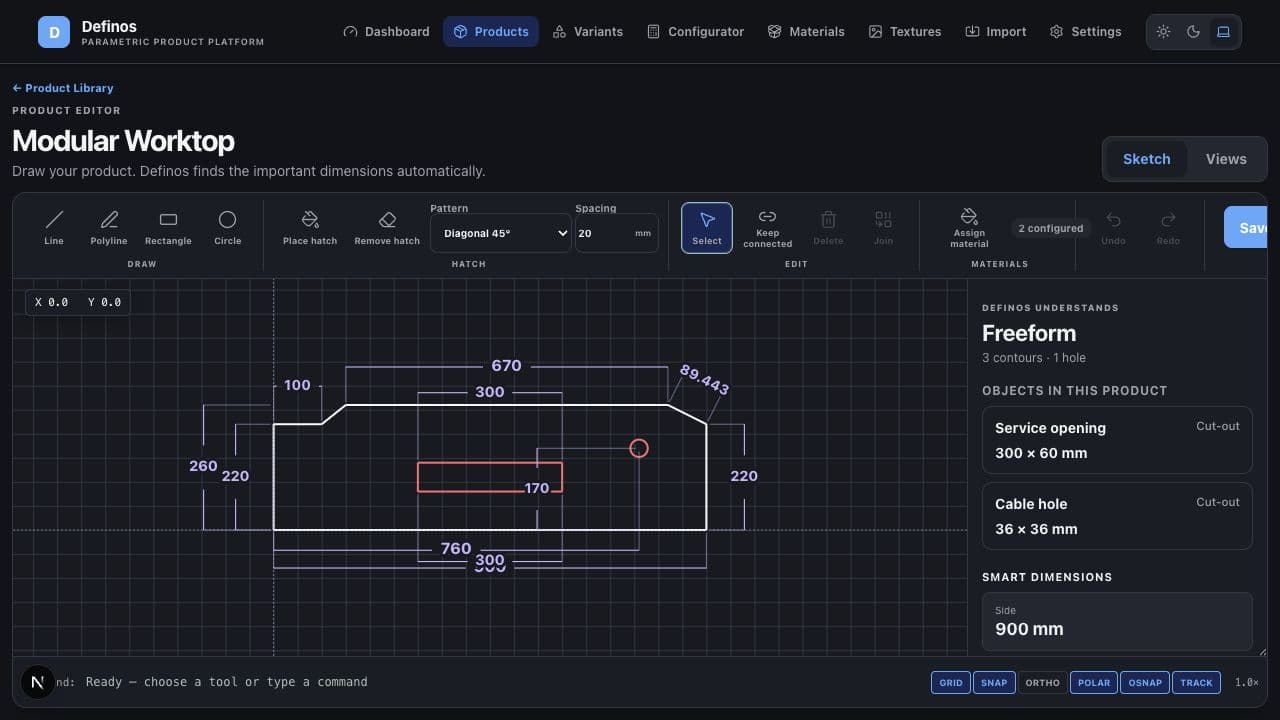1280x720 pixels.
Task: Click the round N badge icon
Action: (38, 682)
